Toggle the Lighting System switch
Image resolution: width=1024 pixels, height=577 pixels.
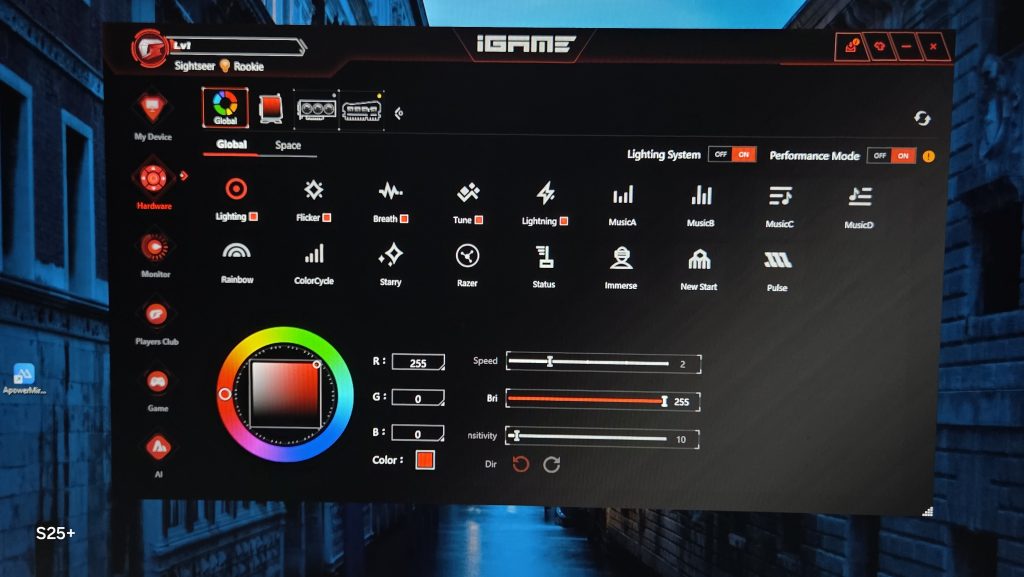click(732, 154)
